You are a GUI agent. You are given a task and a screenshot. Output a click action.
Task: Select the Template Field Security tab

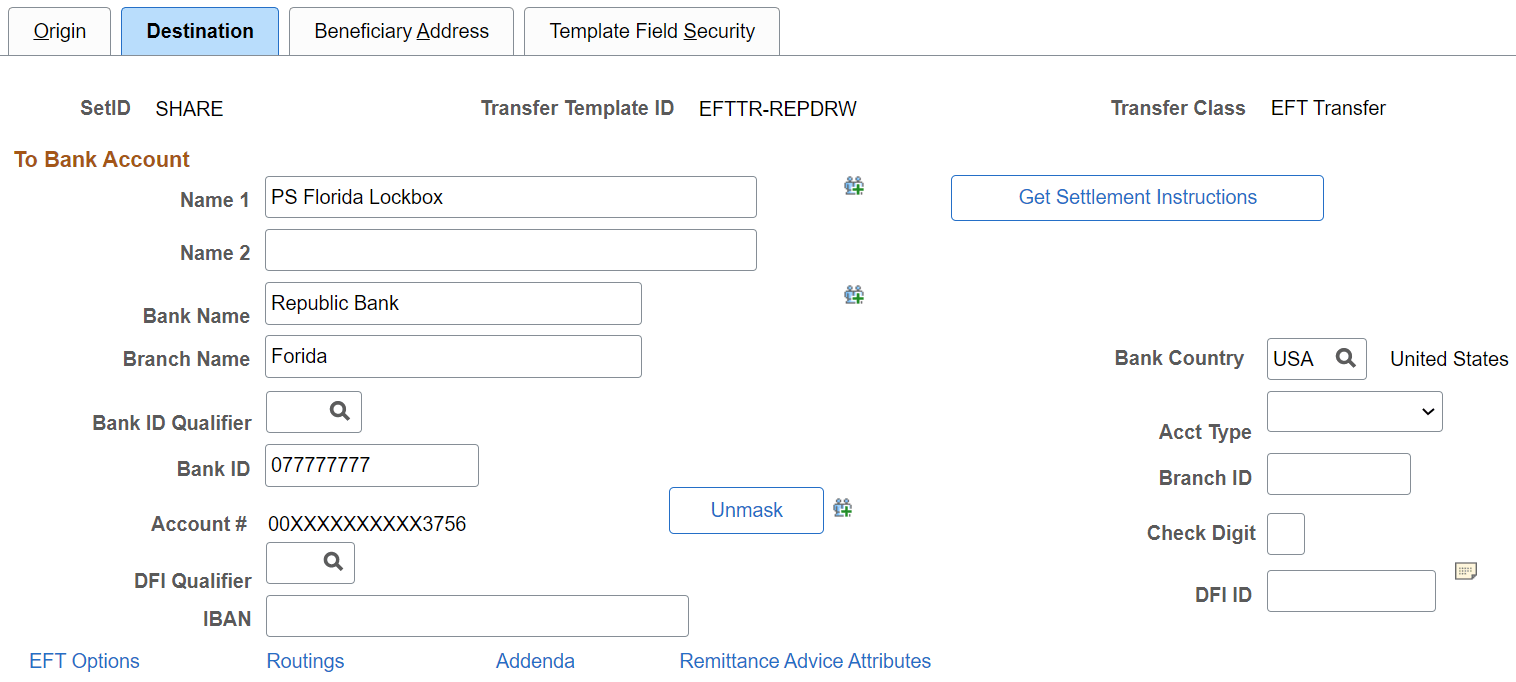click(651, 31)
